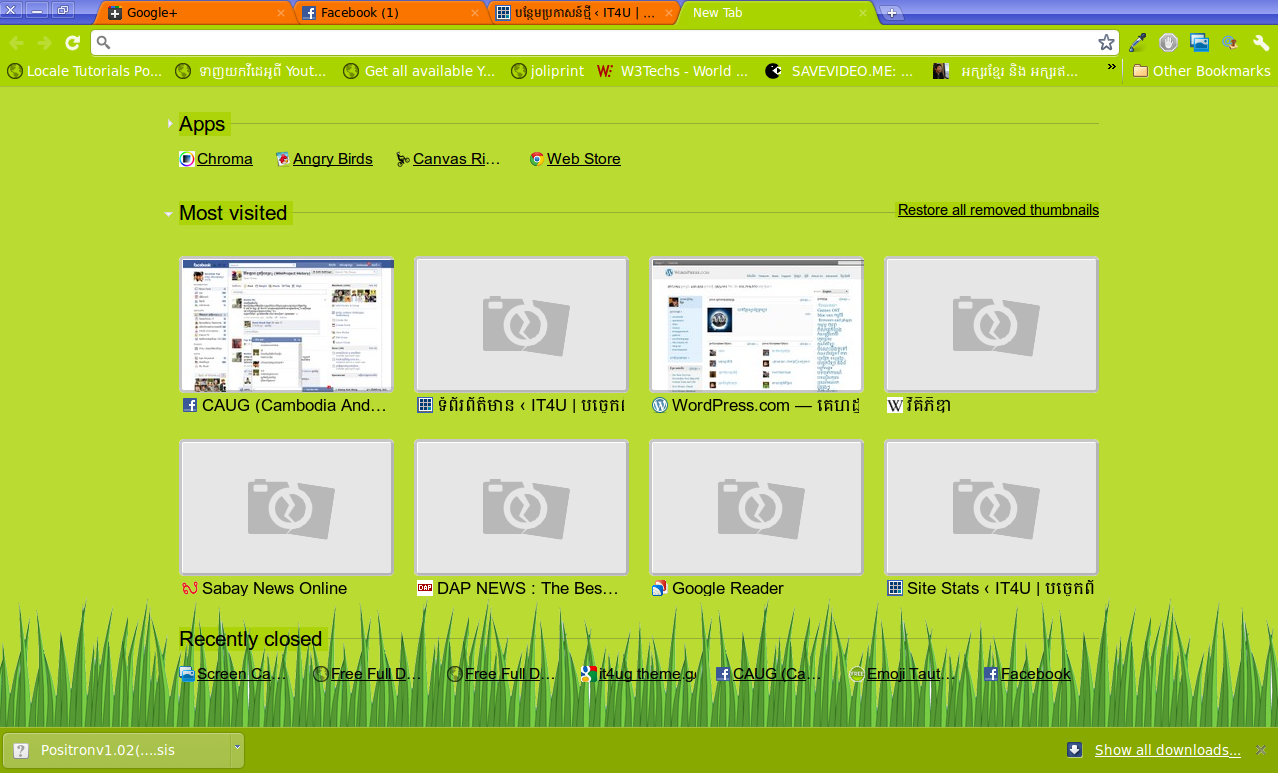Click Restore all removed thumbnails link

998,210
